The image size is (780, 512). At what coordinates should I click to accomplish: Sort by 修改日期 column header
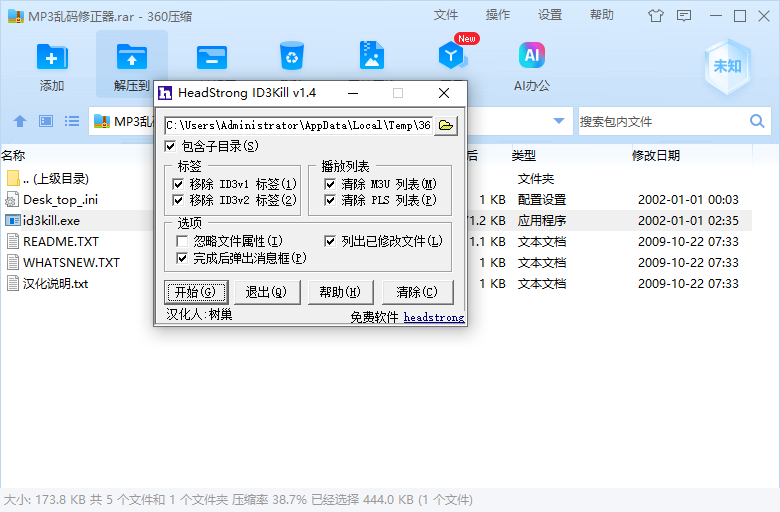(656, 156)
